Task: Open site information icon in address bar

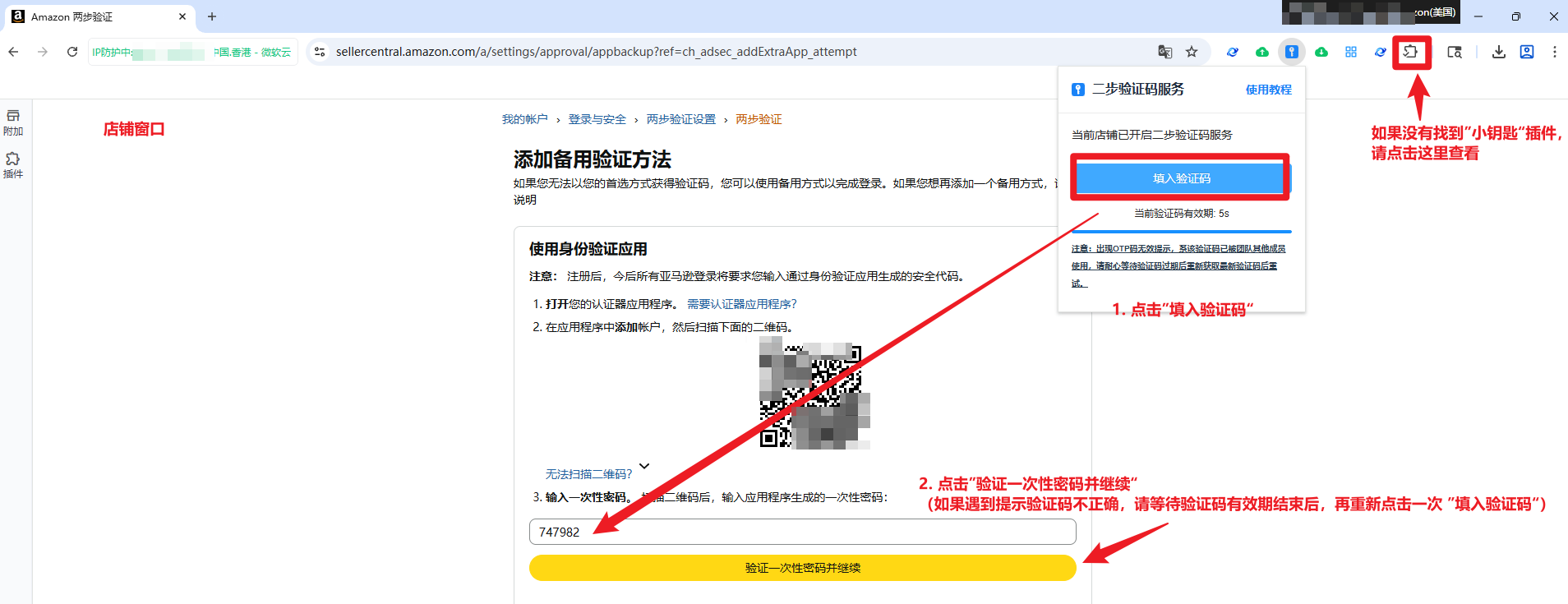Action: 320,52
